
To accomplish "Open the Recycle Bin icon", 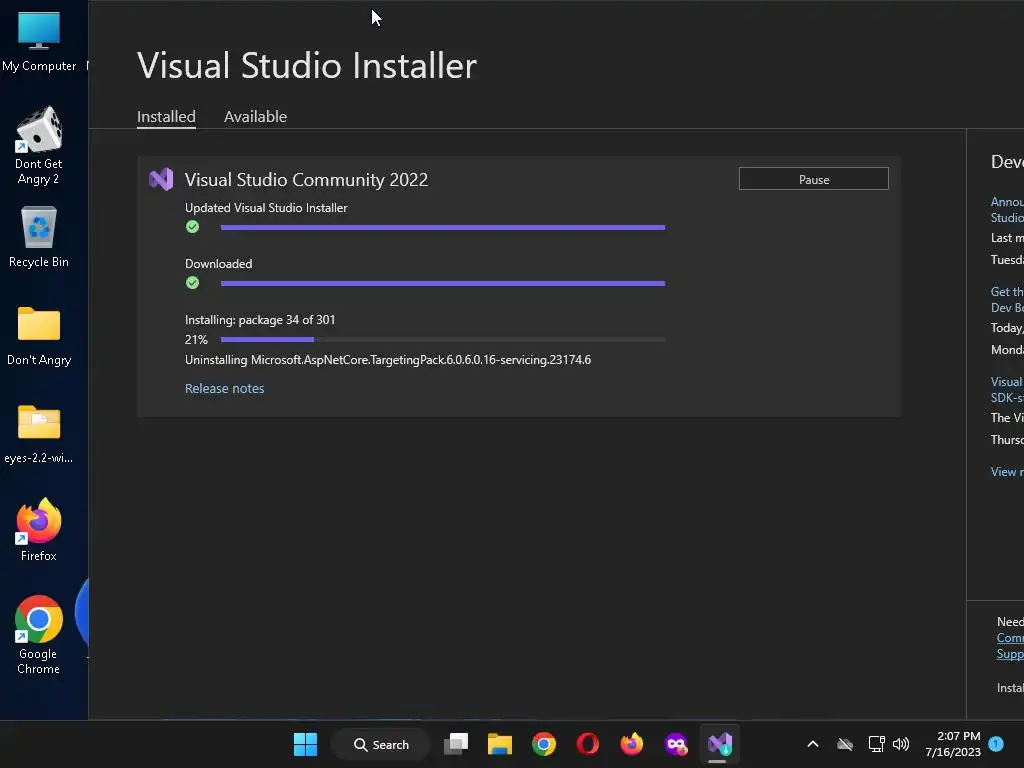I will 39,236.
